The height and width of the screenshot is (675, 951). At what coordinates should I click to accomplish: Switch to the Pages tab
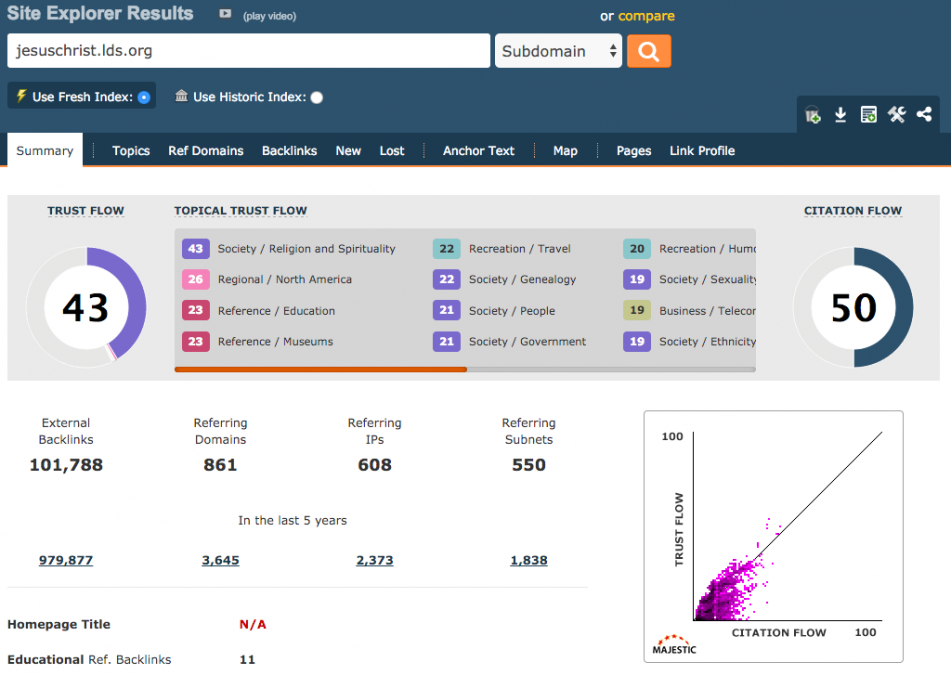click(634, 150)
